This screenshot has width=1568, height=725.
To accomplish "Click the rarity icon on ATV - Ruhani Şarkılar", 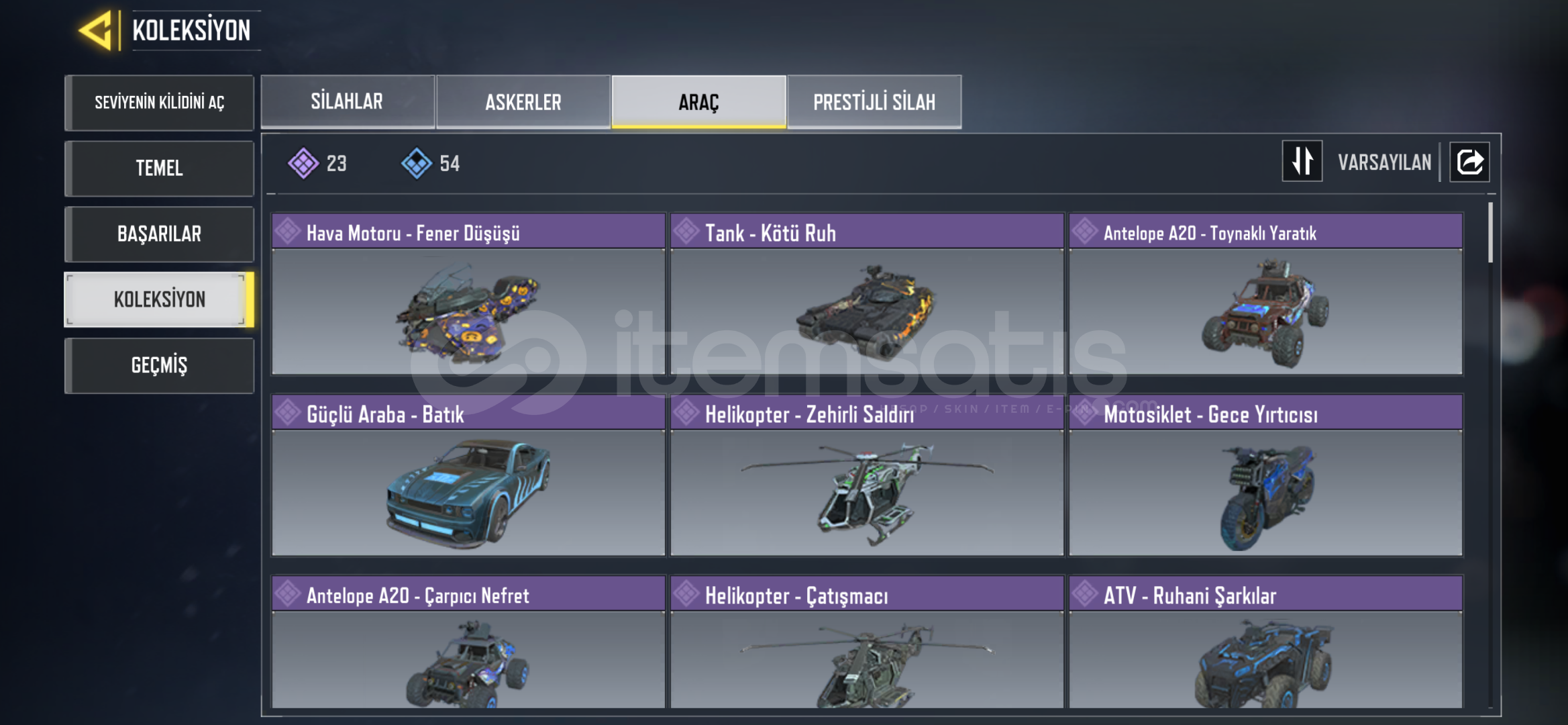I will (x=1085, y=593).
